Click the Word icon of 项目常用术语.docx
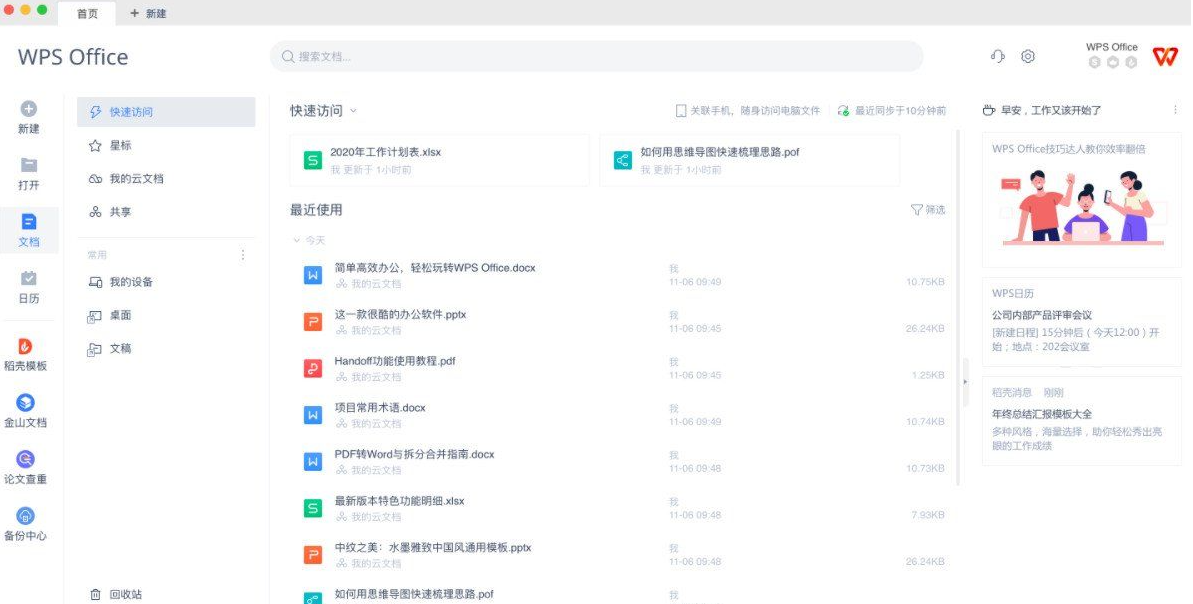 click(313, 415)
